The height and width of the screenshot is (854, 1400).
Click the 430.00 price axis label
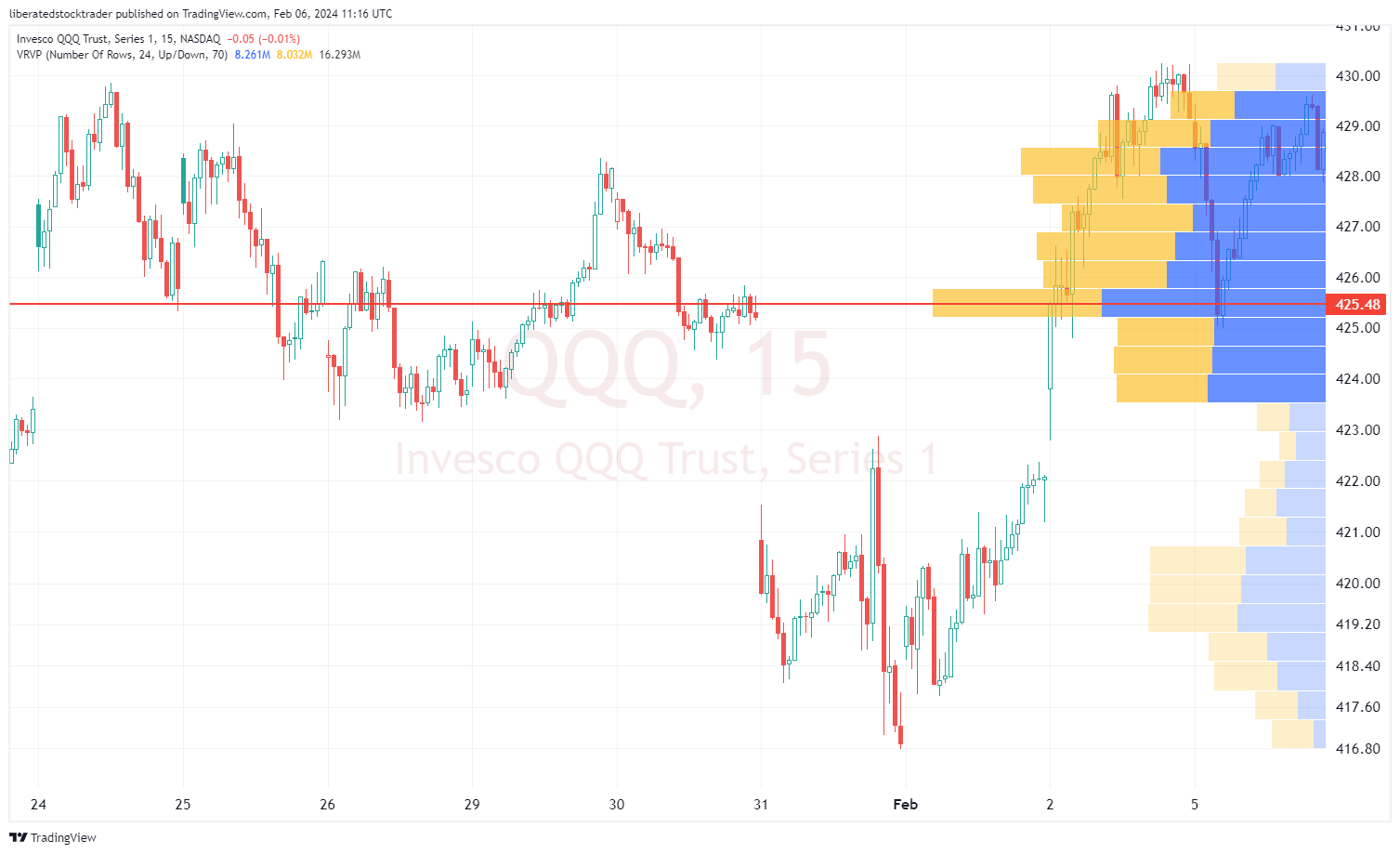pos(1357,75)
